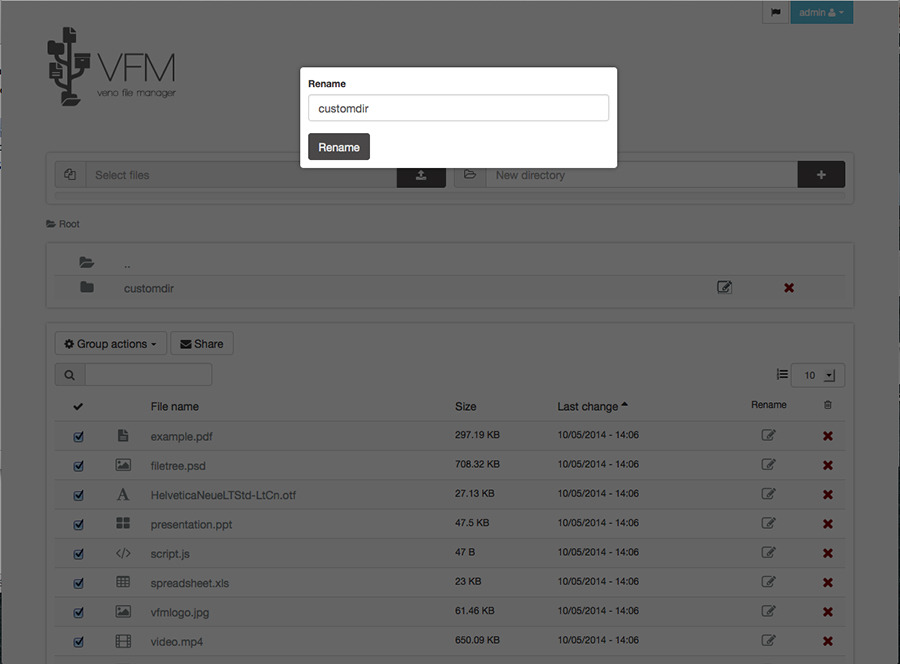Deselect the vfmlogo.jpg checkbox
Screen dimensions: 900x664
point(79,612)
